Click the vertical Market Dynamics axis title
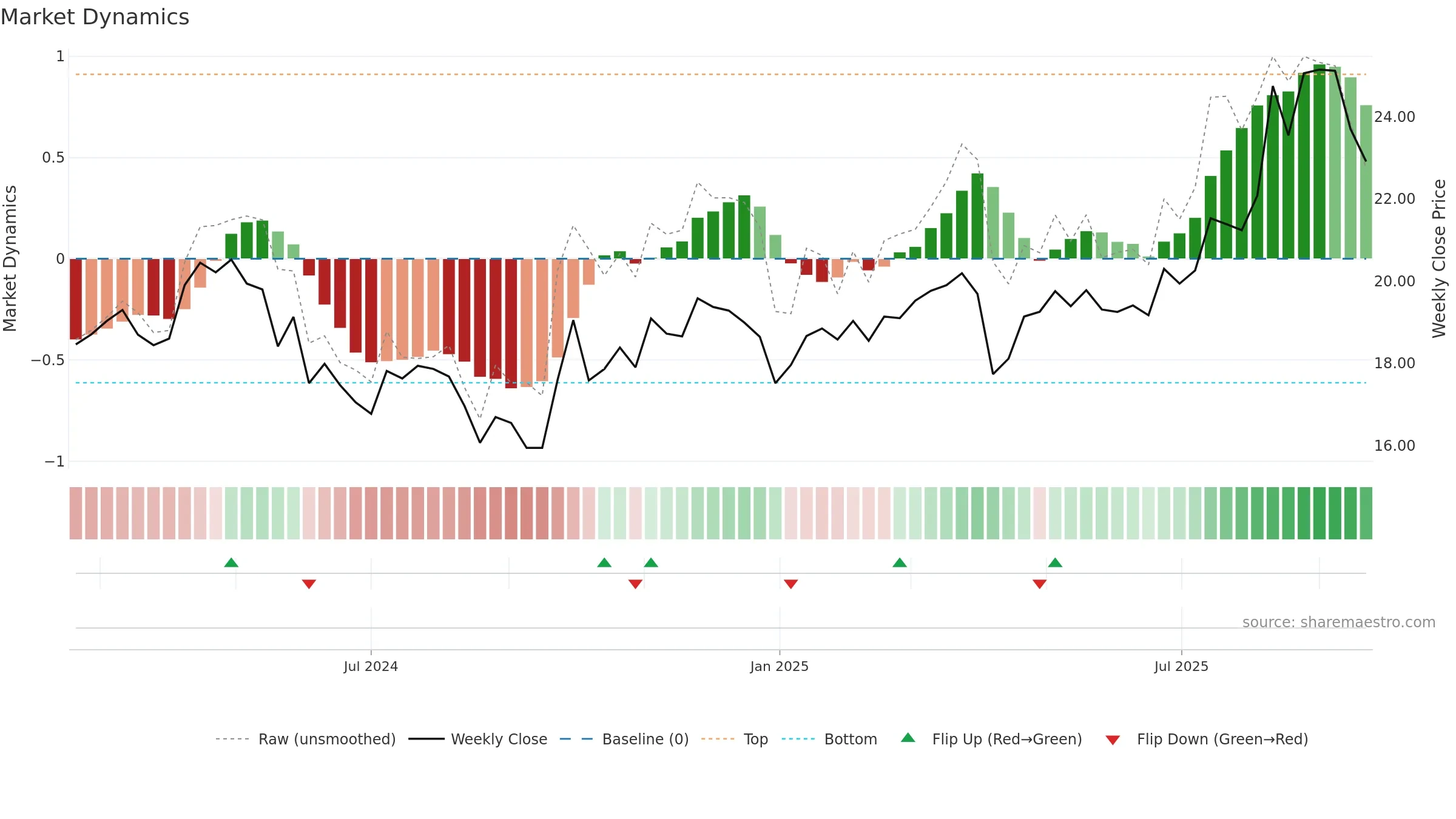Image resolution: width=1456 pixels, height=819 pixels. click(10, 258)
